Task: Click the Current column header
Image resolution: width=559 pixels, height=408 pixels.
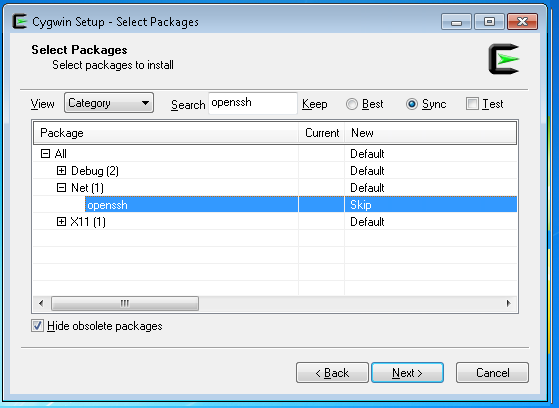Action: click(x=322, y=133)
